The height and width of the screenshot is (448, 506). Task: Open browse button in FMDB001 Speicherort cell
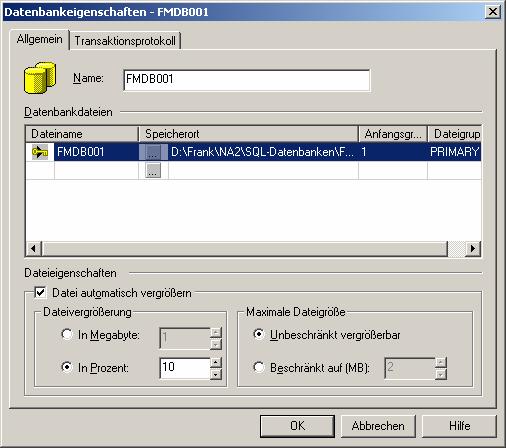(x=153, y=152)
